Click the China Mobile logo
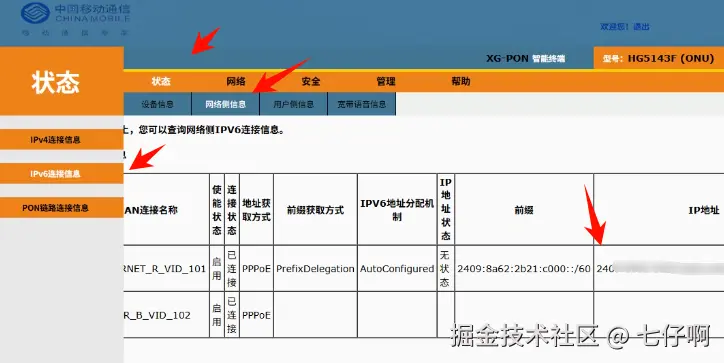This screenshot has width=724, height=363. point(76,18)
